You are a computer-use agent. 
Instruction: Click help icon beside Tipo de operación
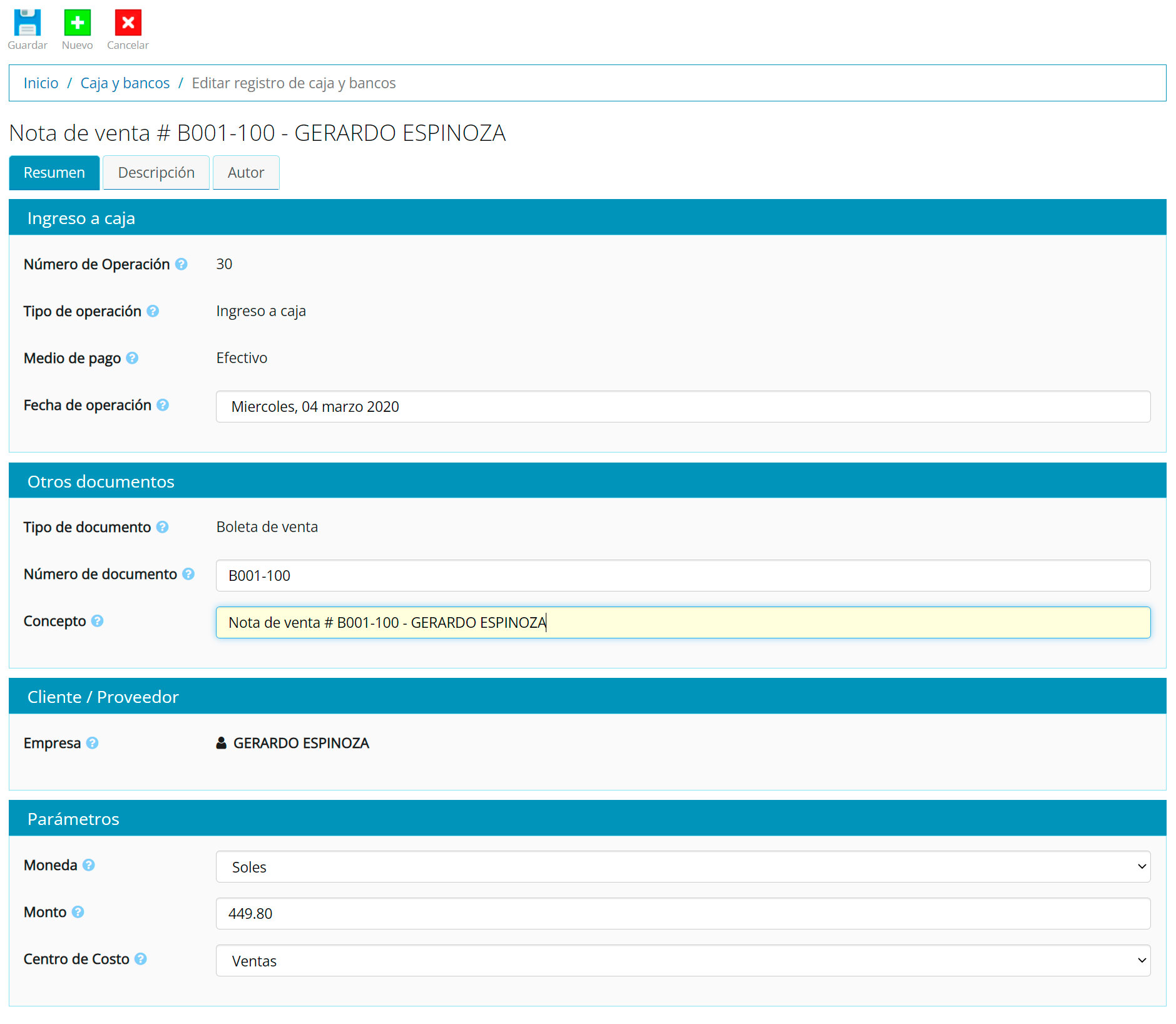[x=153, y=311]
